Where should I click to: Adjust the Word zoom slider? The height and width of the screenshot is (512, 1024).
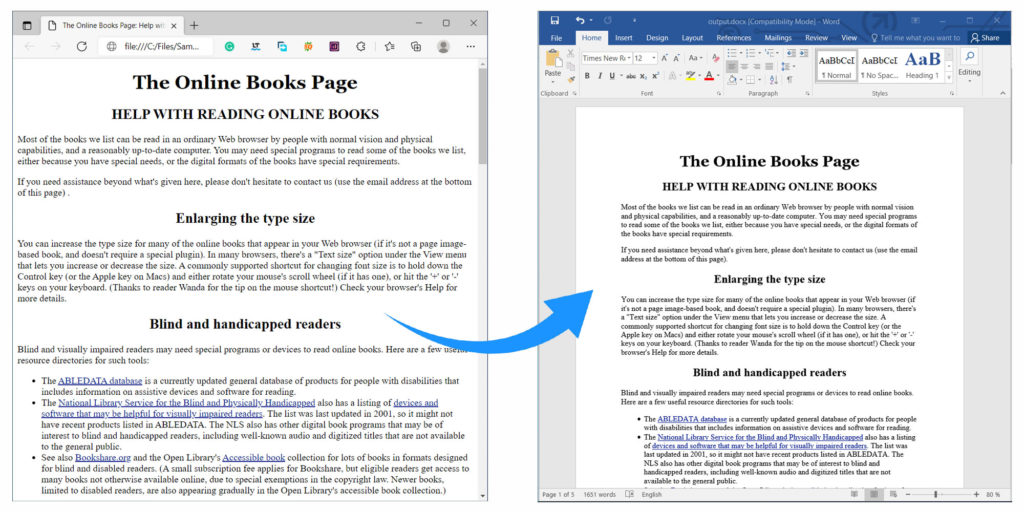pyautogui.click(x=935, y=494)
